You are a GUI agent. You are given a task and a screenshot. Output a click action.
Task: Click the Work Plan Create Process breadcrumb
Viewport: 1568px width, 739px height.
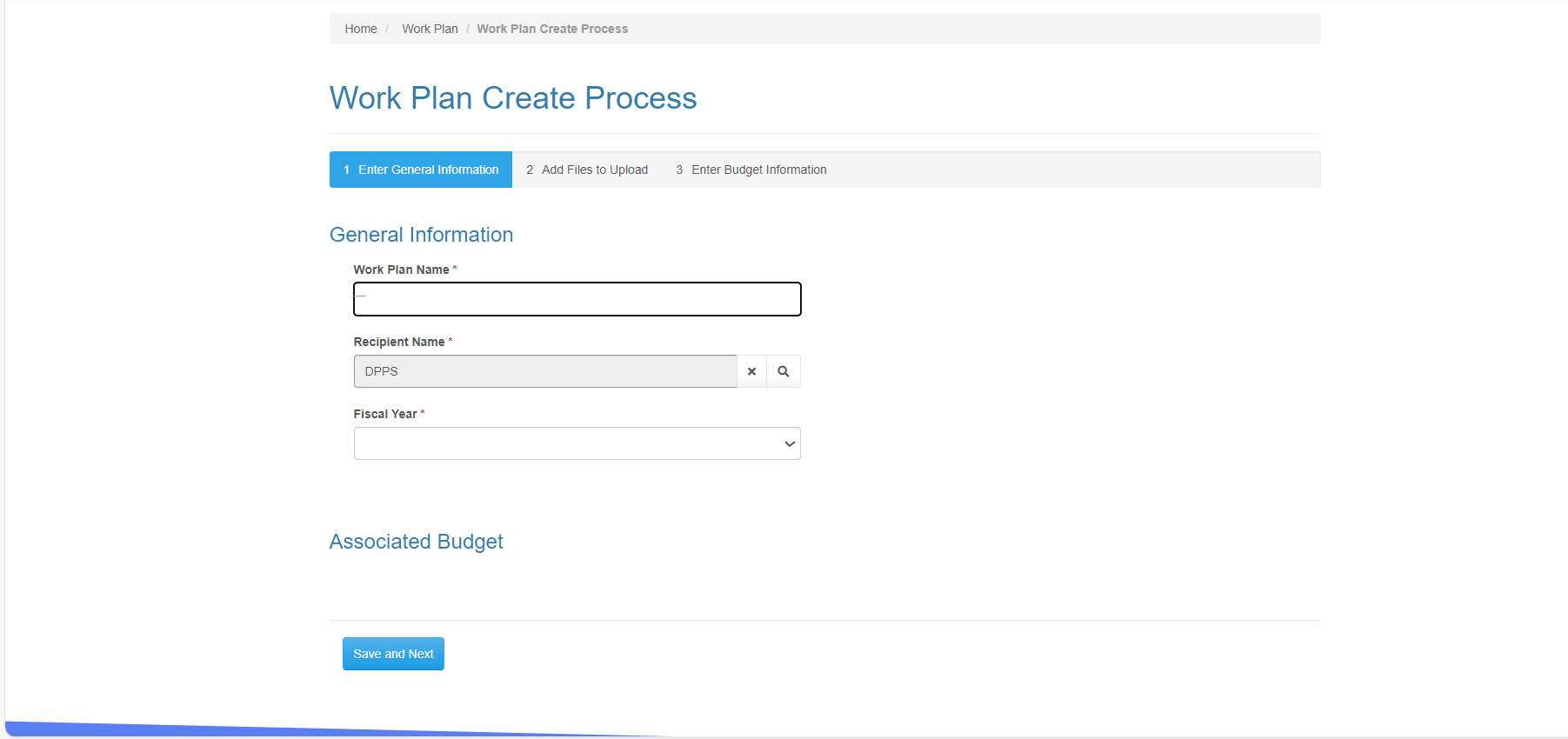point(552,29)
